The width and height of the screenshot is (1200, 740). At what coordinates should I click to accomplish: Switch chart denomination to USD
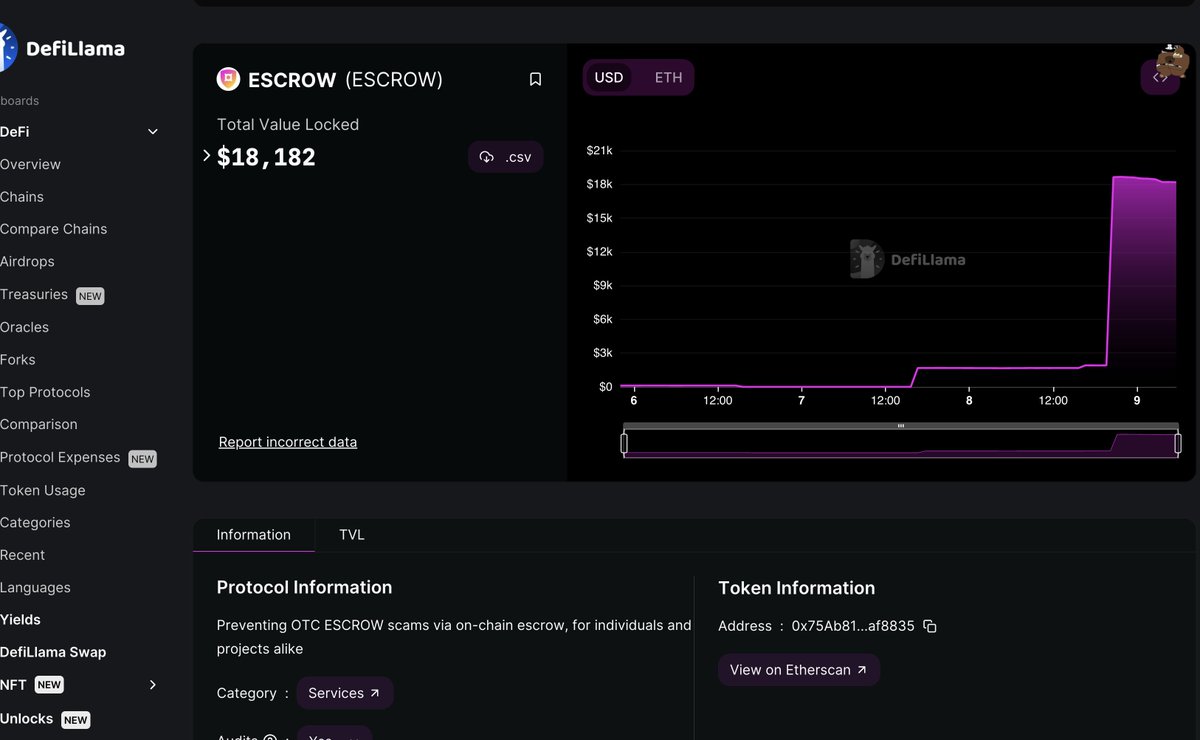(609, 77)
